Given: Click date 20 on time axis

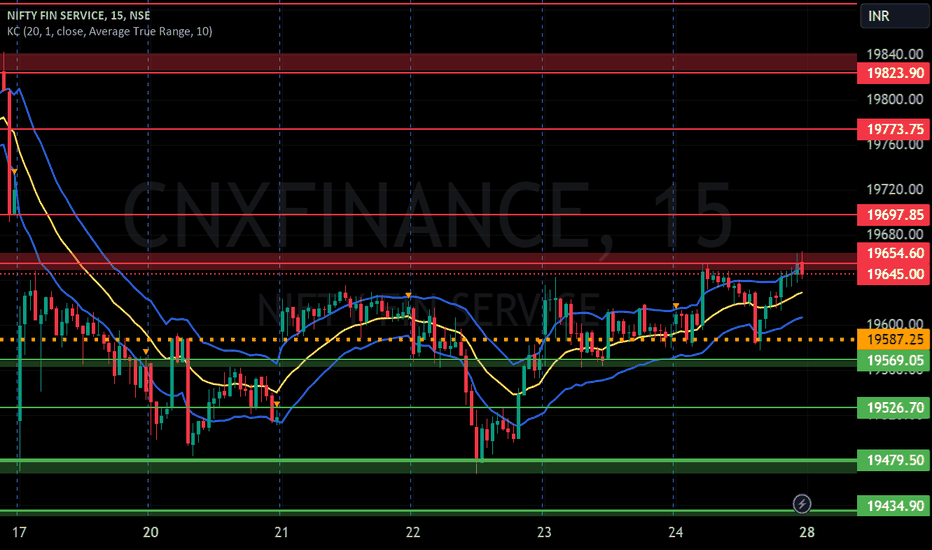Looking at the screenshot, I should point(150,532).
